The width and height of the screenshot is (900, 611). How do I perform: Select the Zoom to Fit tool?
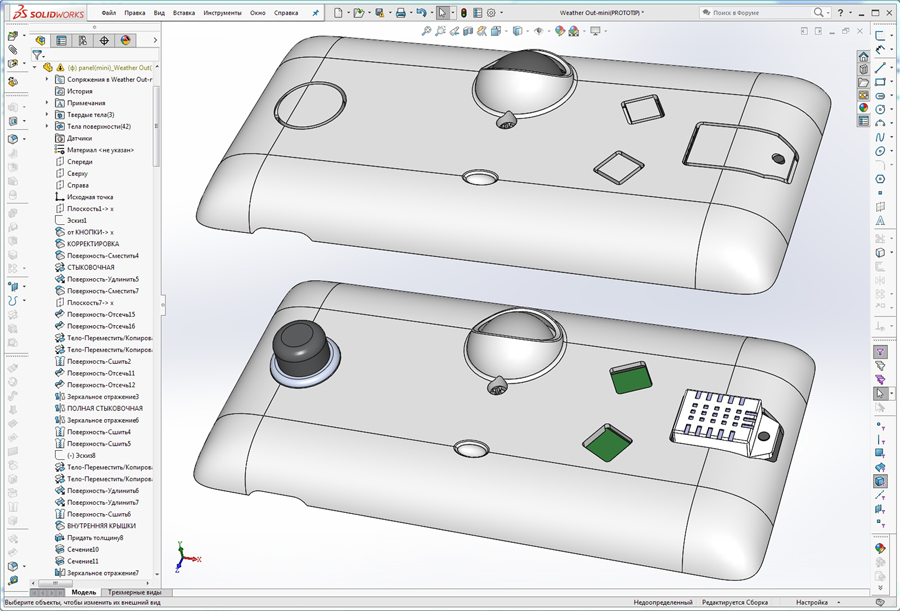tap(427, 31)
